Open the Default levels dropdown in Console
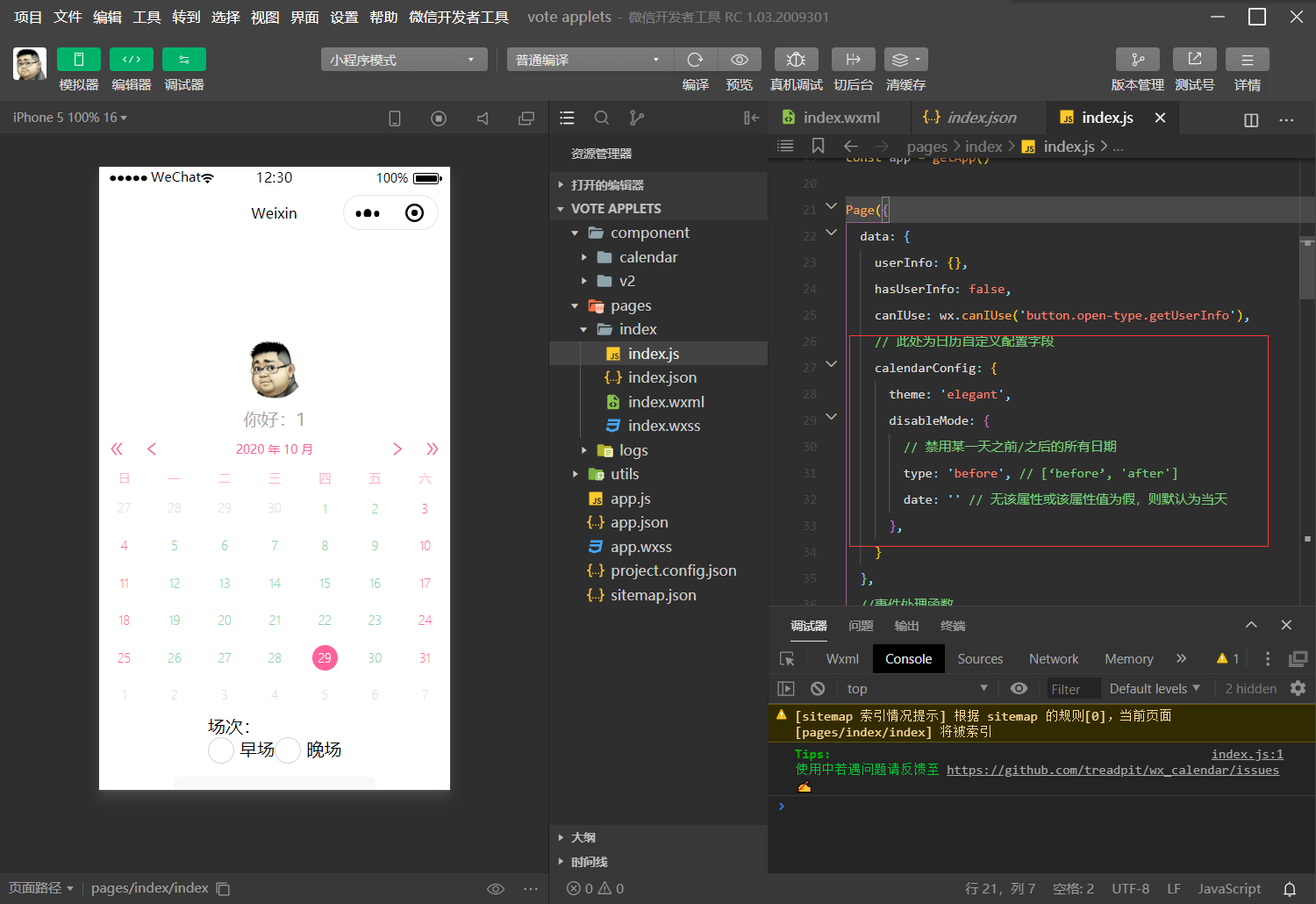The image size is (1316, 904). point(1153,688)
